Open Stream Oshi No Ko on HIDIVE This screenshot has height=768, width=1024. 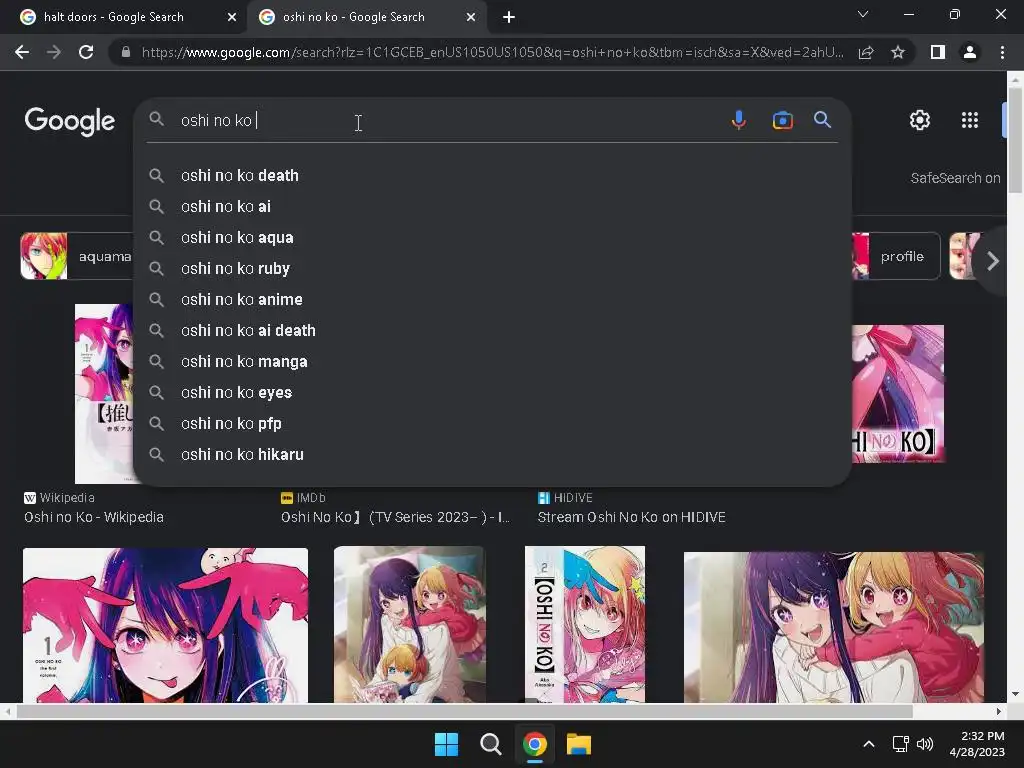click(x=631, y=517)
